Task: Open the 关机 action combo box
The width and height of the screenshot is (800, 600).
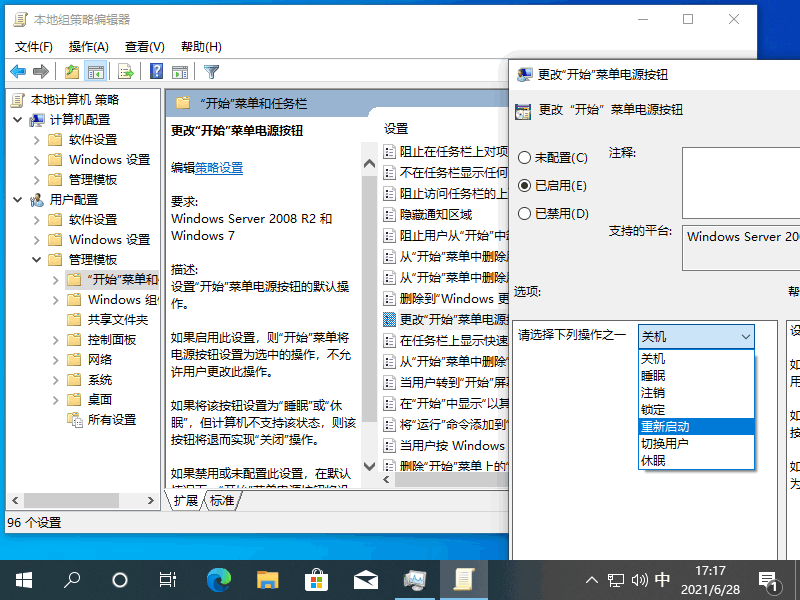Action: click(x=696, y=337)
